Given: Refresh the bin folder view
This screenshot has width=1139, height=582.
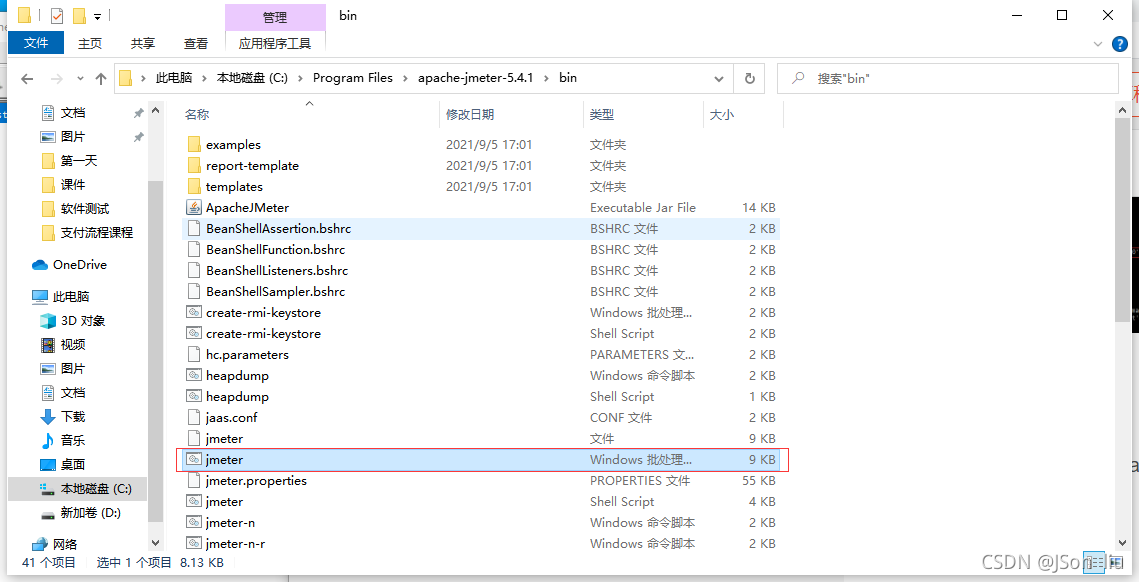Looking at the screenshot, I should [x=750, y=78].
